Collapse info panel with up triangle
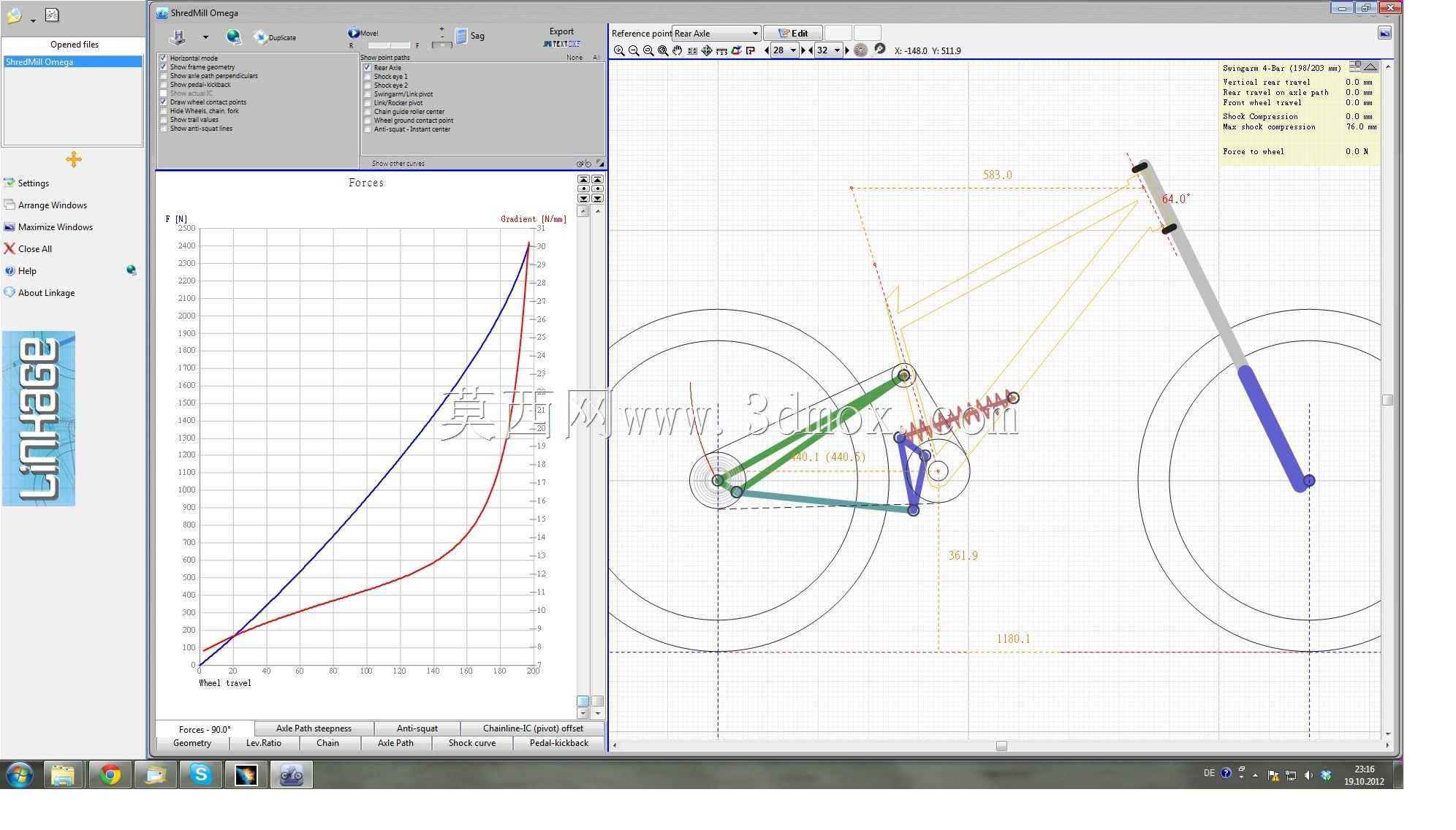The width and height of the screenshot is (1456, 830). 1371,66
